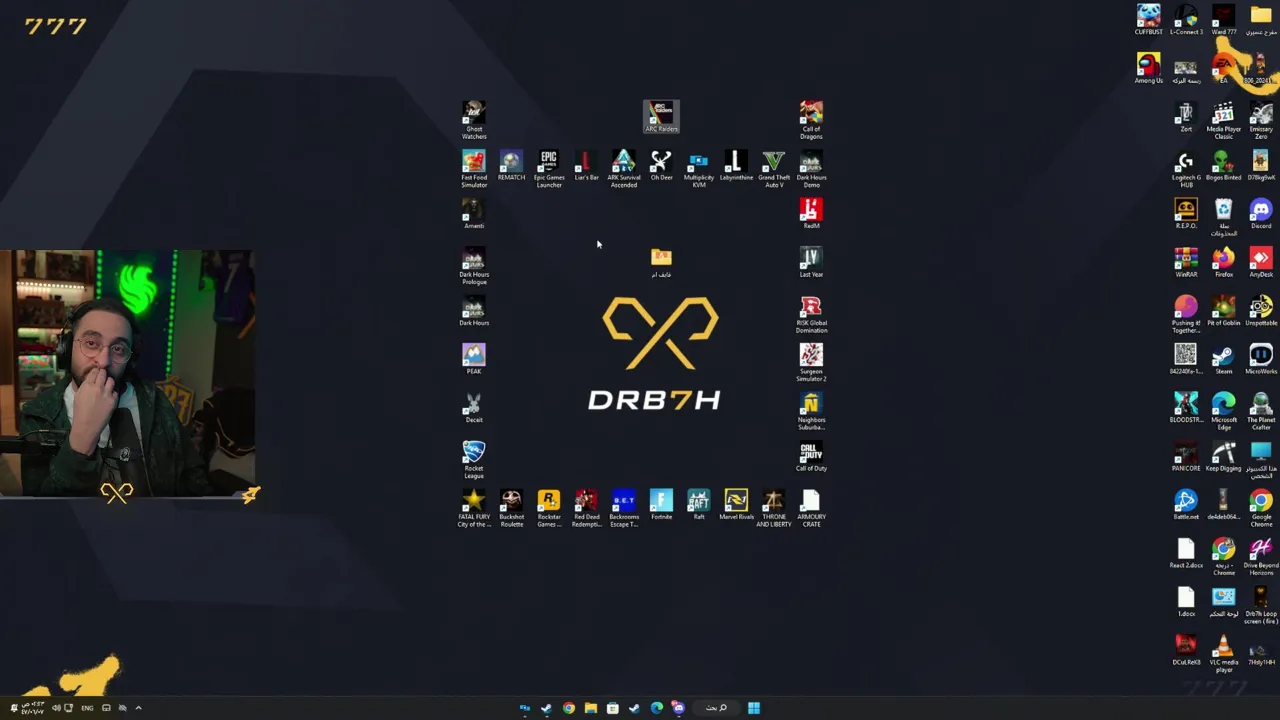The height and width of the screenshot is (720, 1280).
Task: Open the ARMOURY CRATE file icon
Action: coord(811,509)
